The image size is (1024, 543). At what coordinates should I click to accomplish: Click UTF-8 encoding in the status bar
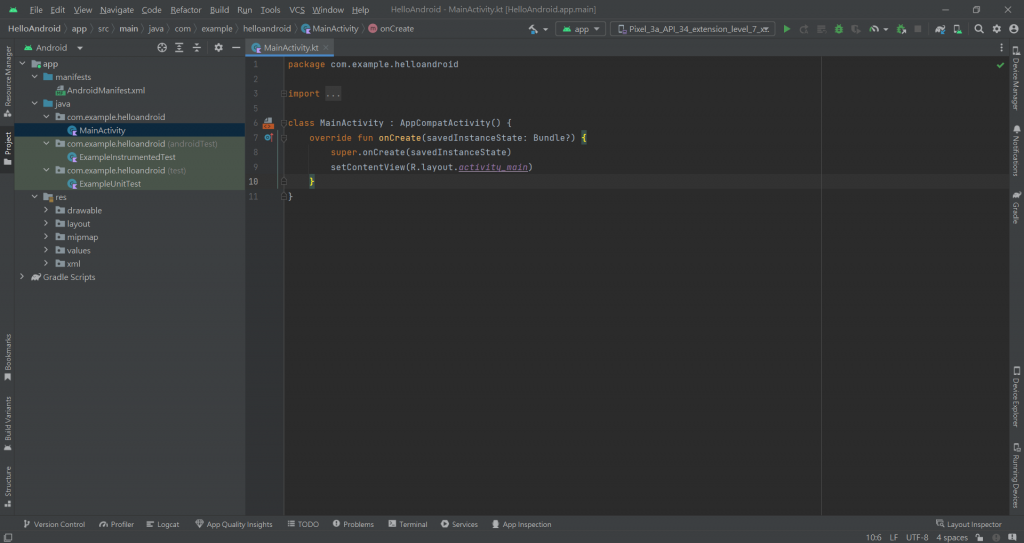(918, 538)
